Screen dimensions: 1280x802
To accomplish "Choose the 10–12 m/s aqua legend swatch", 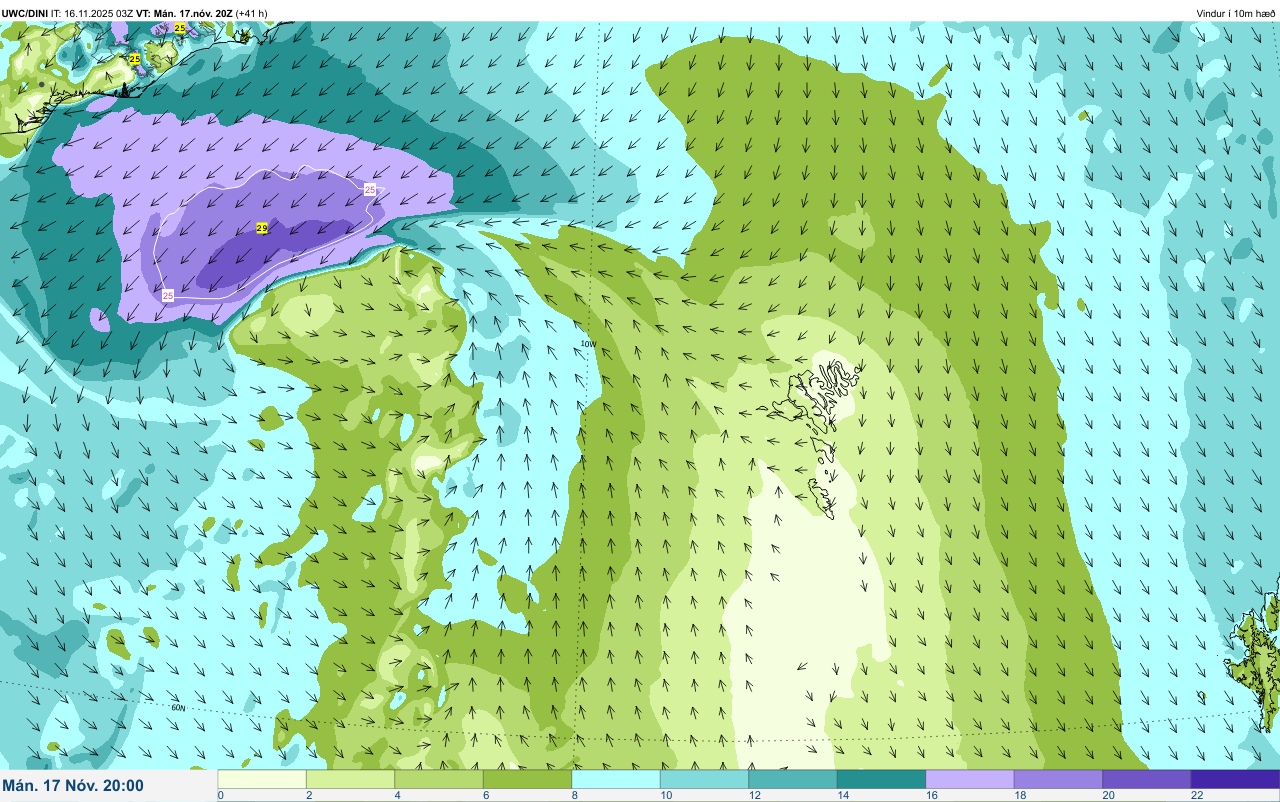I will click(704, 779).
